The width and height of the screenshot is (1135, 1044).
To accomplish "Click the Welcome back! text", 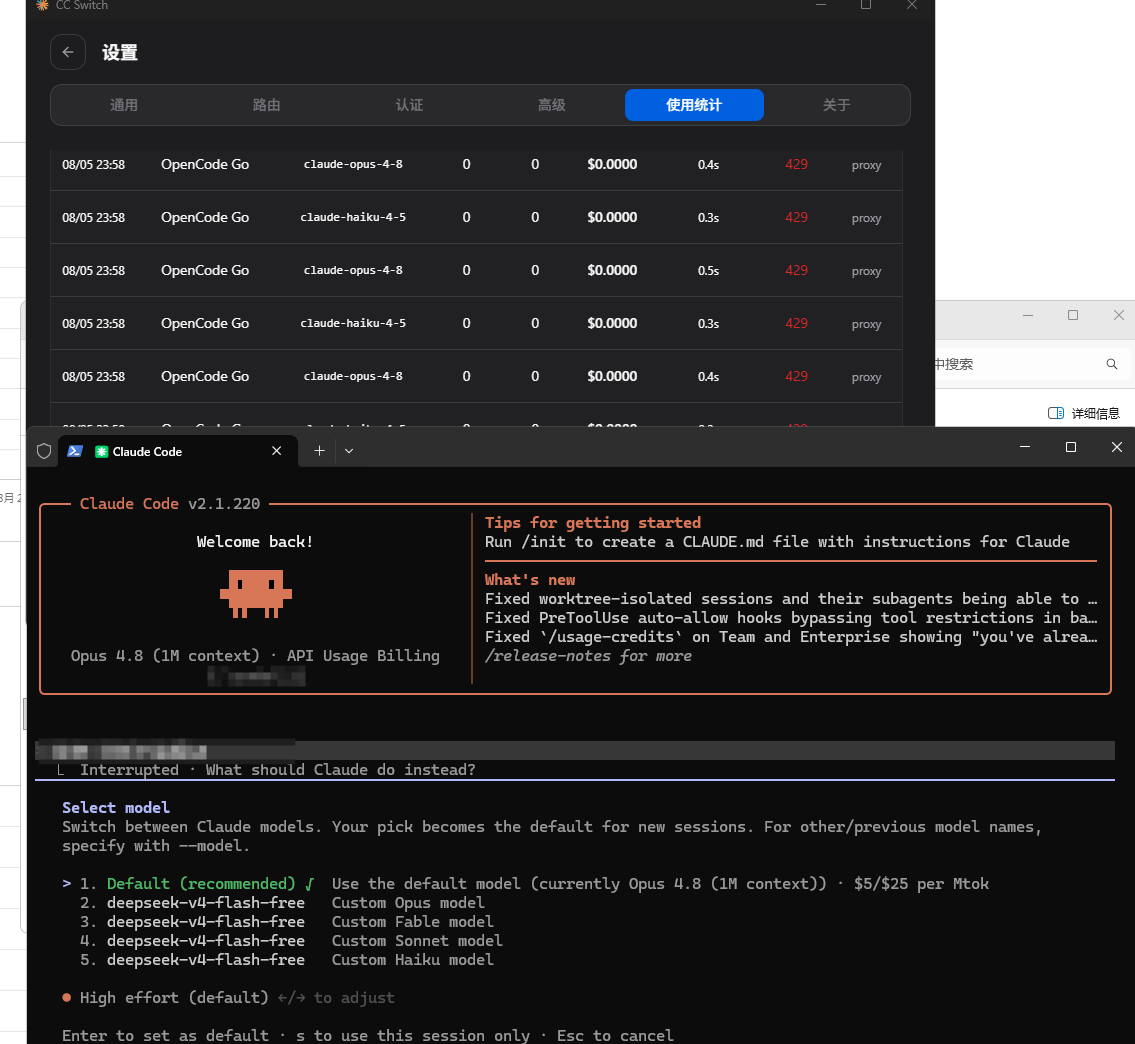I will [255, 542].
